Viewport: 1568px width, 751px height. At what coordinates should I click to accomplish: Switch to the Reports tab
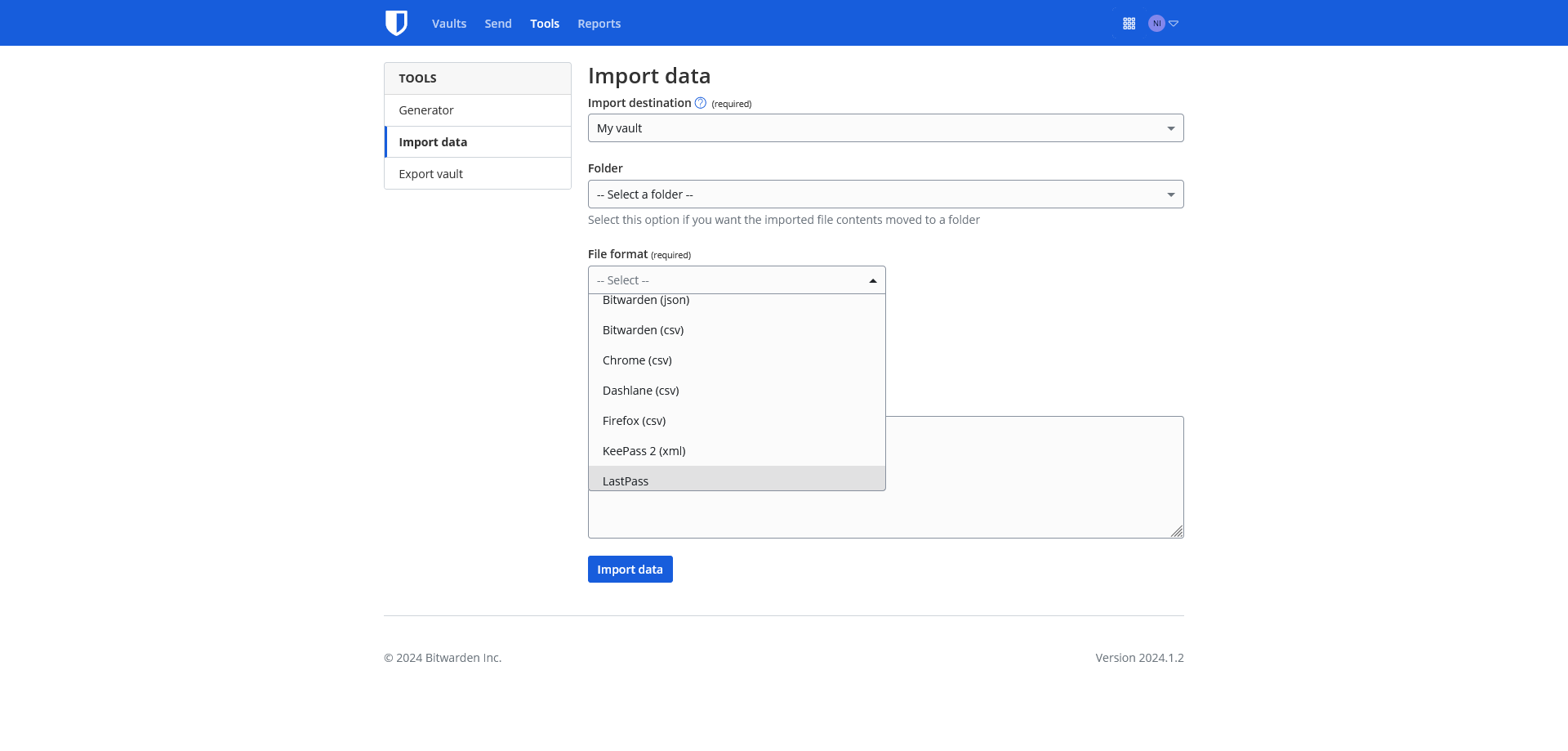coord(599,24)
